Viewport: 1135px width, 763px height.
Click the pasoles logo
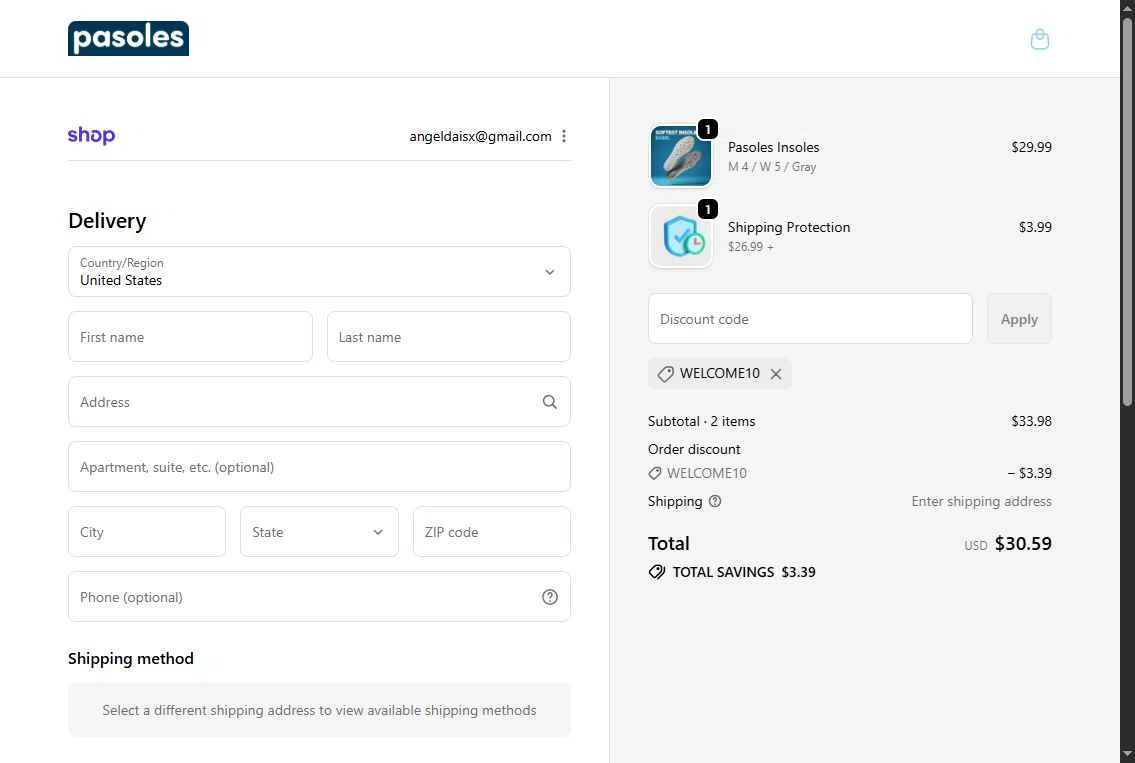tap(128, 38)
